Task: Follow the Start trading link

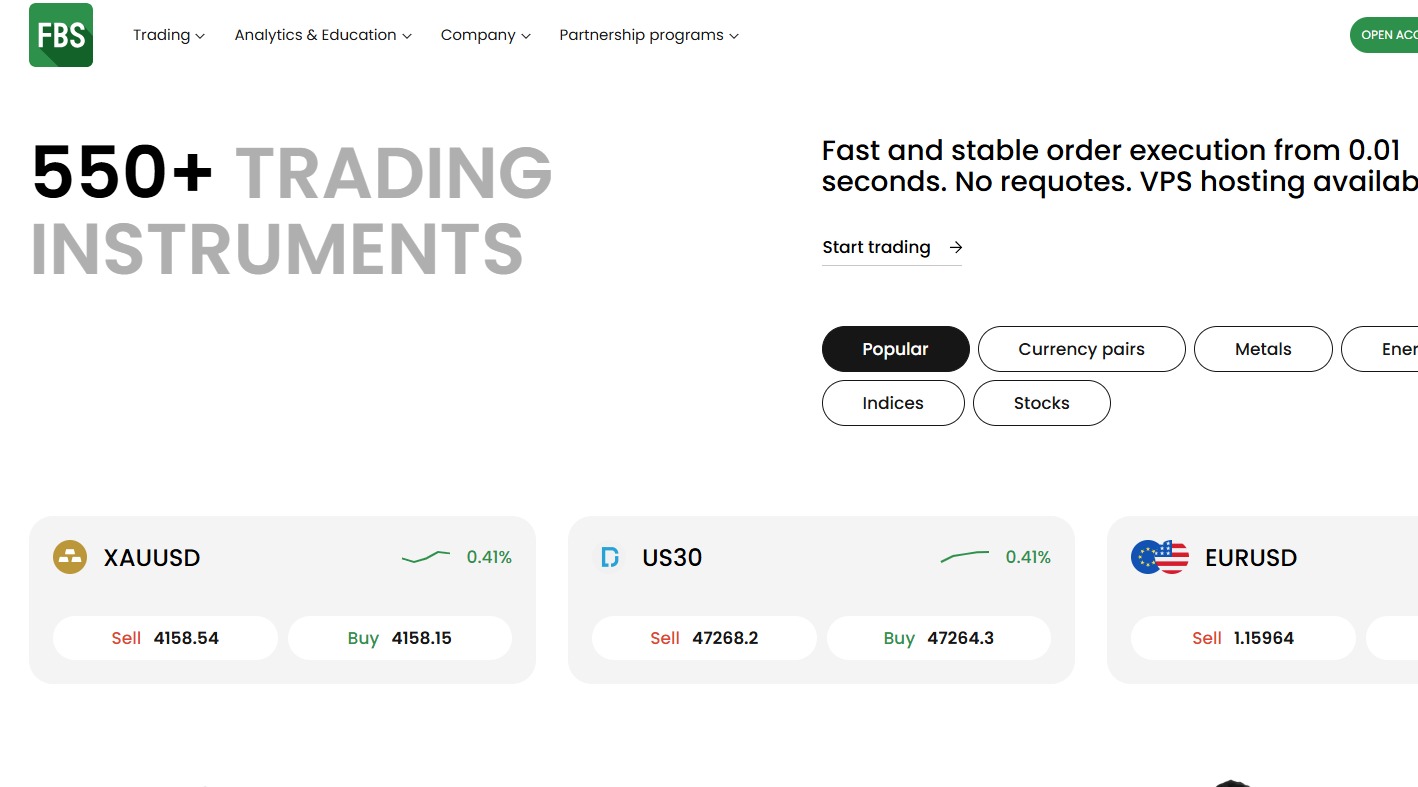Action: tap(876, 247)
